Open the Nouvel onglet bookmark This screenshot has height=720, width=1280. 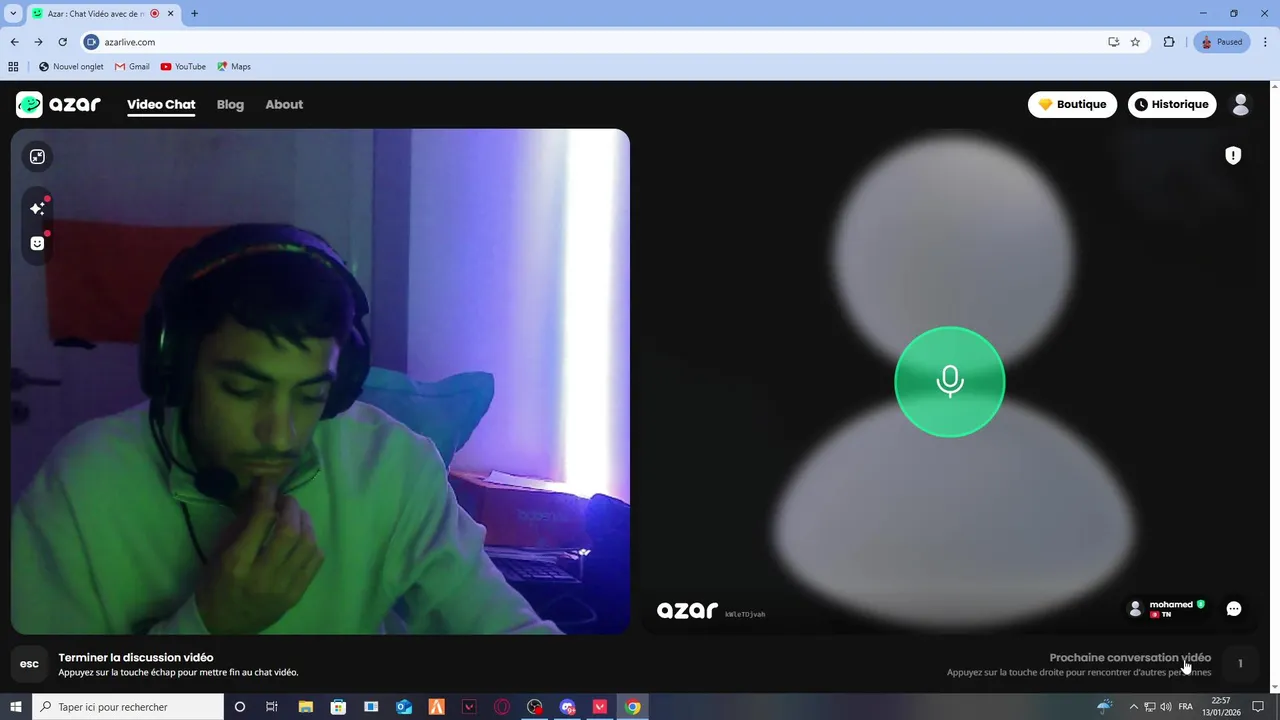71,66
